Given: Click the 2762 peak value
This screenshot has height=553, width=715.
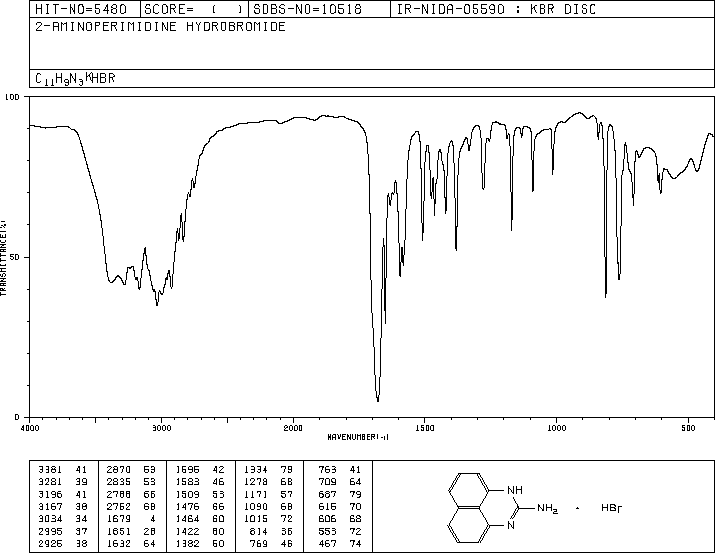Looking at the screenshot, I should (119, 506).
